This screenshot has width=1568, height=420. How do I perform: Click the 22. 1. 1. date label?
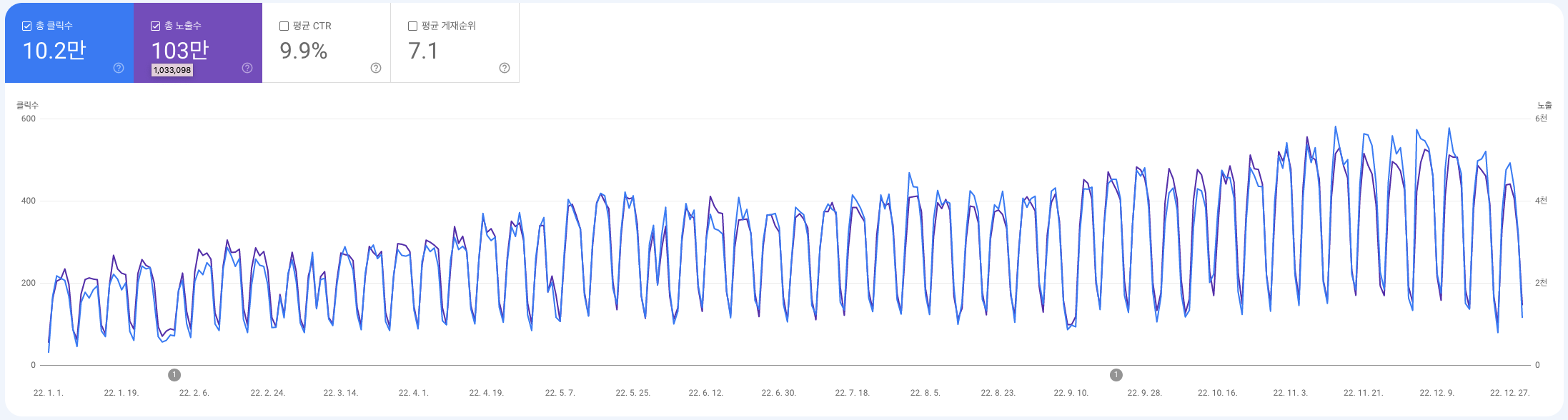click(49, 393)
